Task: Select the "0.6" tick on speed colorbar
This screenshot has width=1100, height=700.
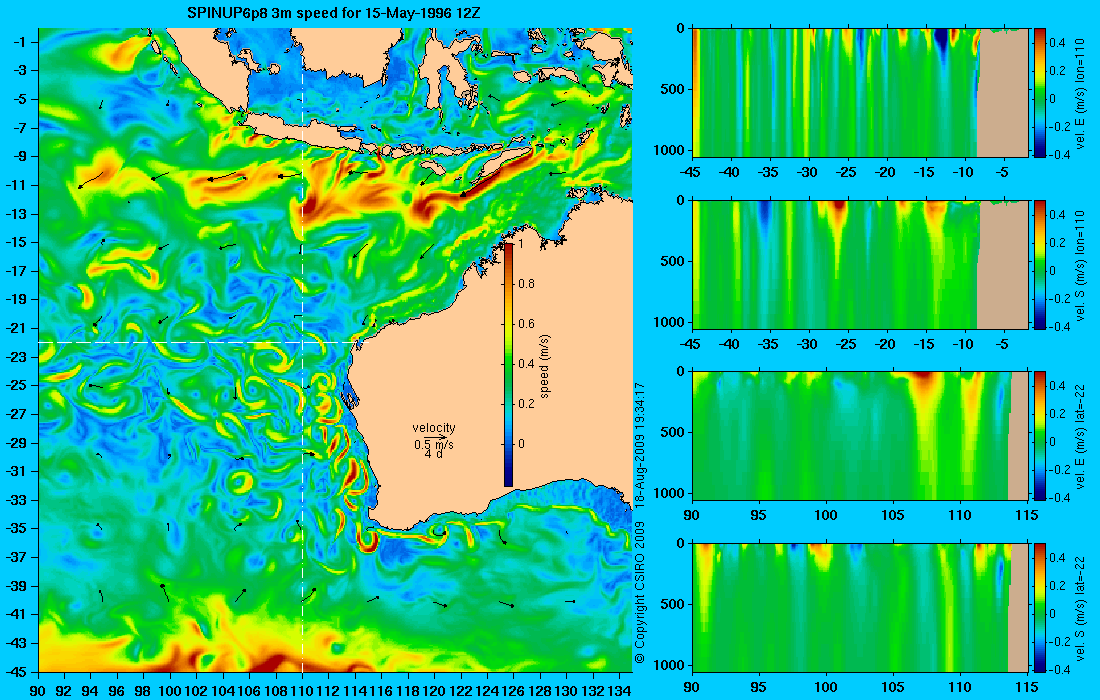Action: pyautogui.click(x=526, y=323)
